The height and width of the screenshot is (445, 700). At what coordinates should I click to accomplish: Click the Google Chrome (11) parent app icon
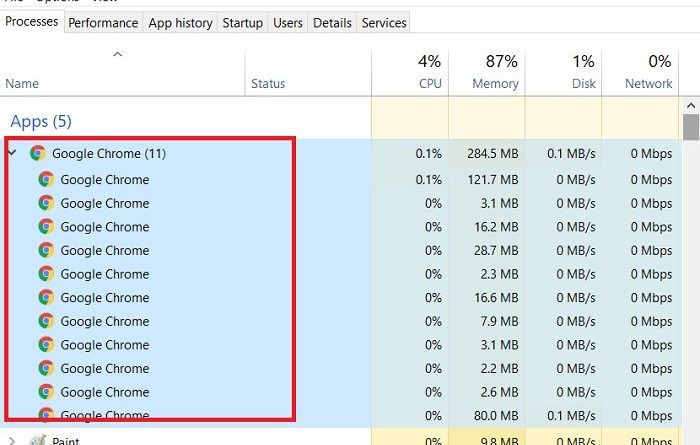point(38,154)
